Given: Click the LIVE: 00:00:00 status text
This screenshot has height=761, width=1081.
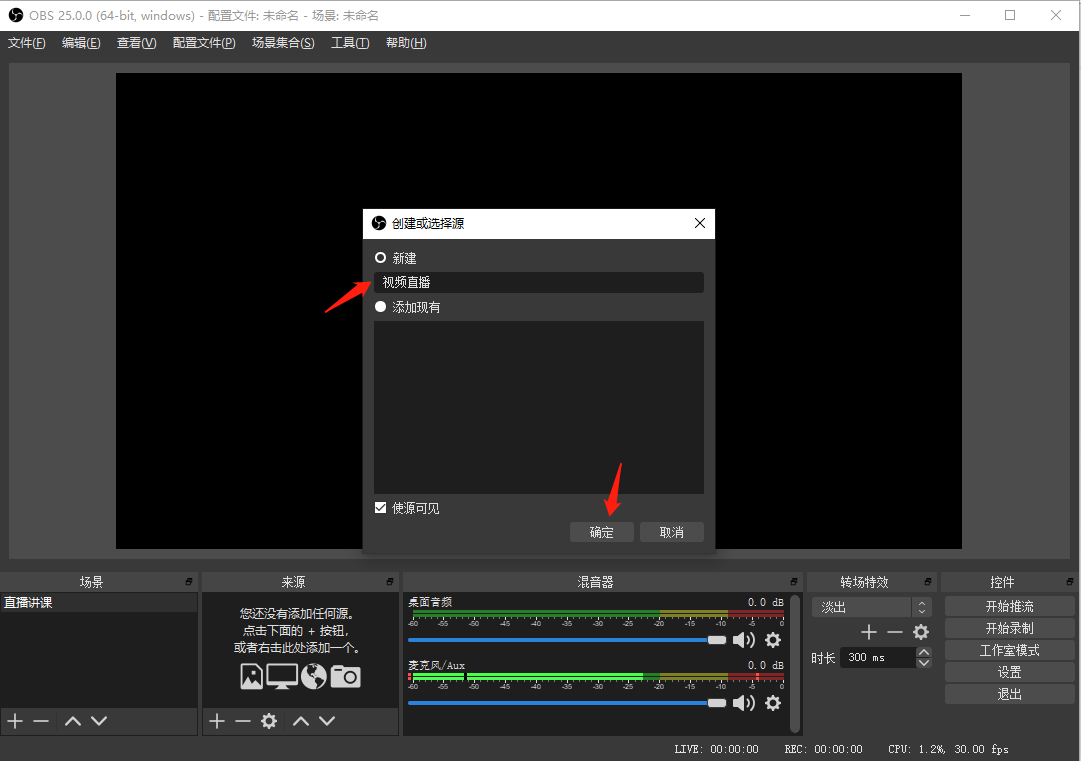Looking at the screenshot, I should (716, 749).
